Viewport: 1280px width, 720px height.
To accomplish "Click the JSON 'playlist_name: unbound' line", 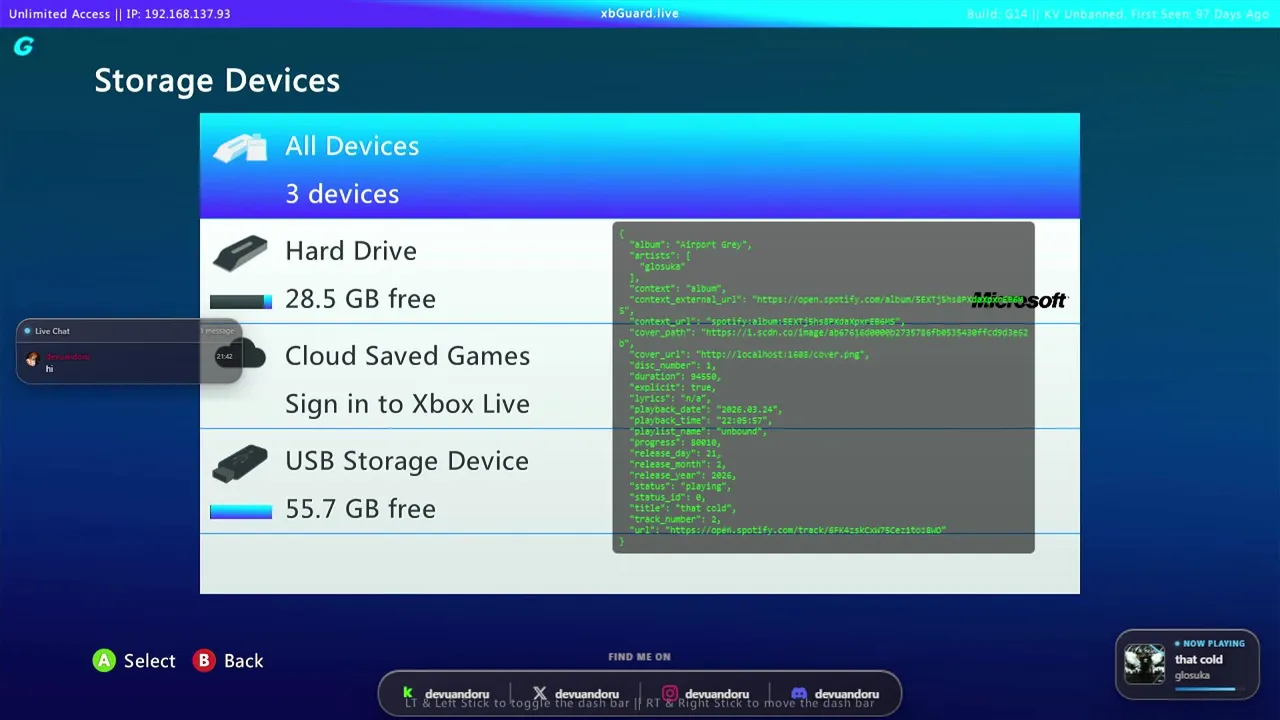I will 697,431.
